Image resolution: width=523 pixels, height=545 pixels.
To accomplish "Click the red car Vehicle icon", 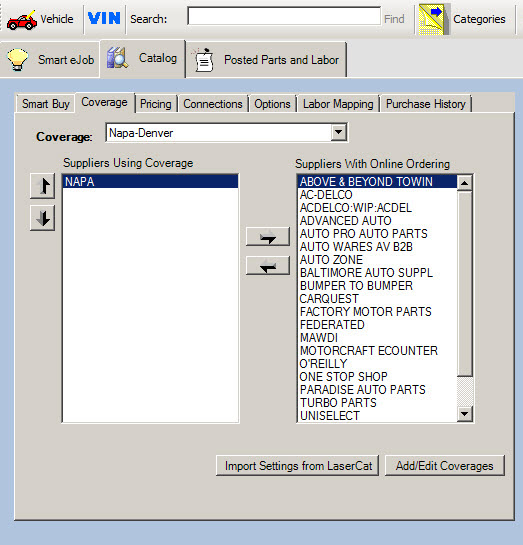I will [22, 20].
